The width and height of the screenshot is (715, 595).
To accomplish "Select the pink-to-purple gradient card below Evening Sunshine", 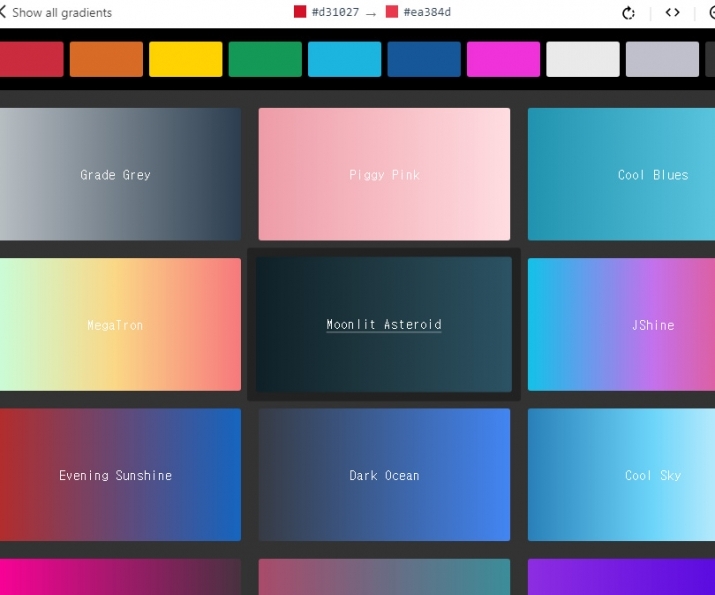I will (x=120, y=577).
